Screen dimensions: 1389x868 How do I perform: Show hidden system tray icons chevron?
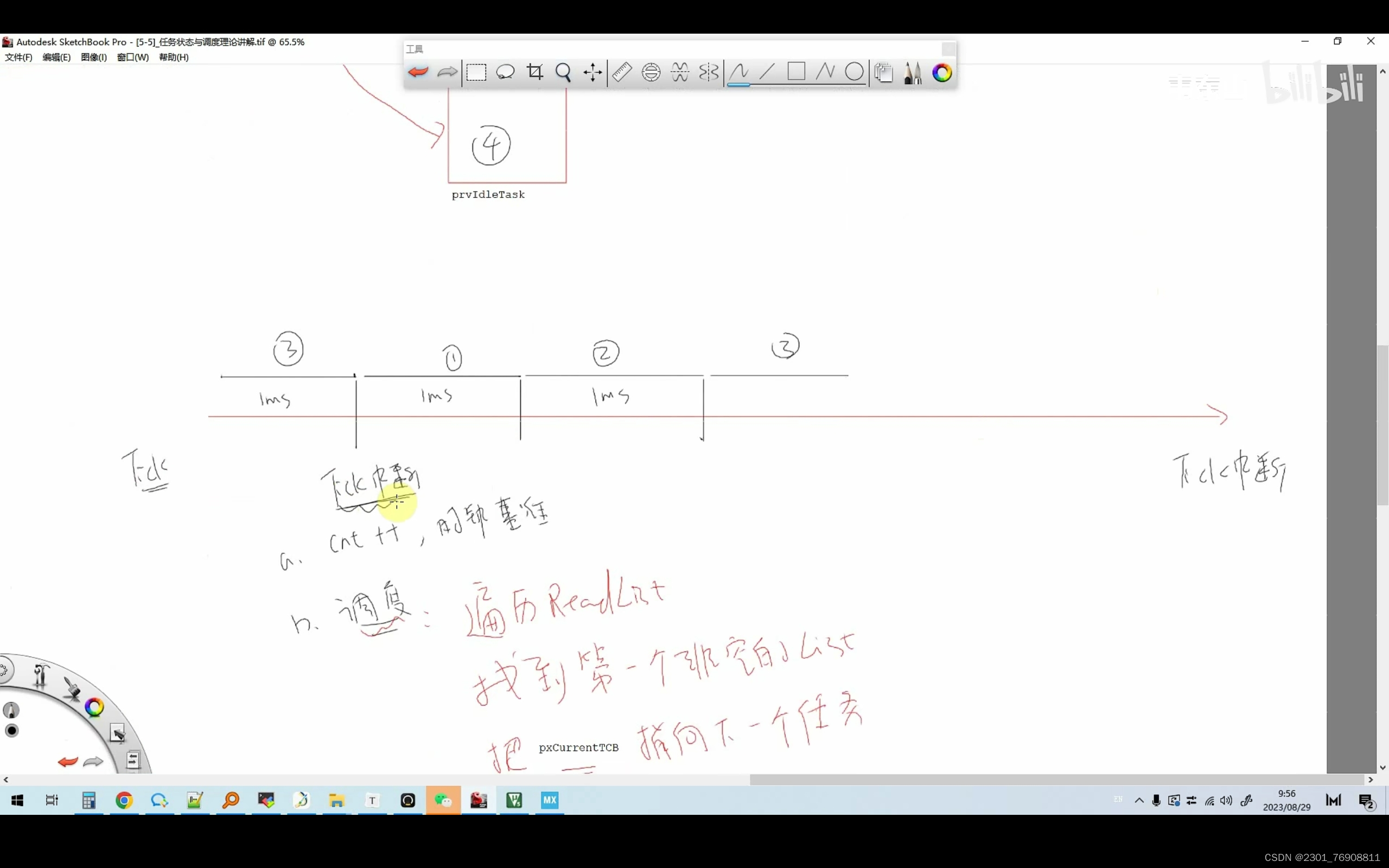[x=1139, y=800]
